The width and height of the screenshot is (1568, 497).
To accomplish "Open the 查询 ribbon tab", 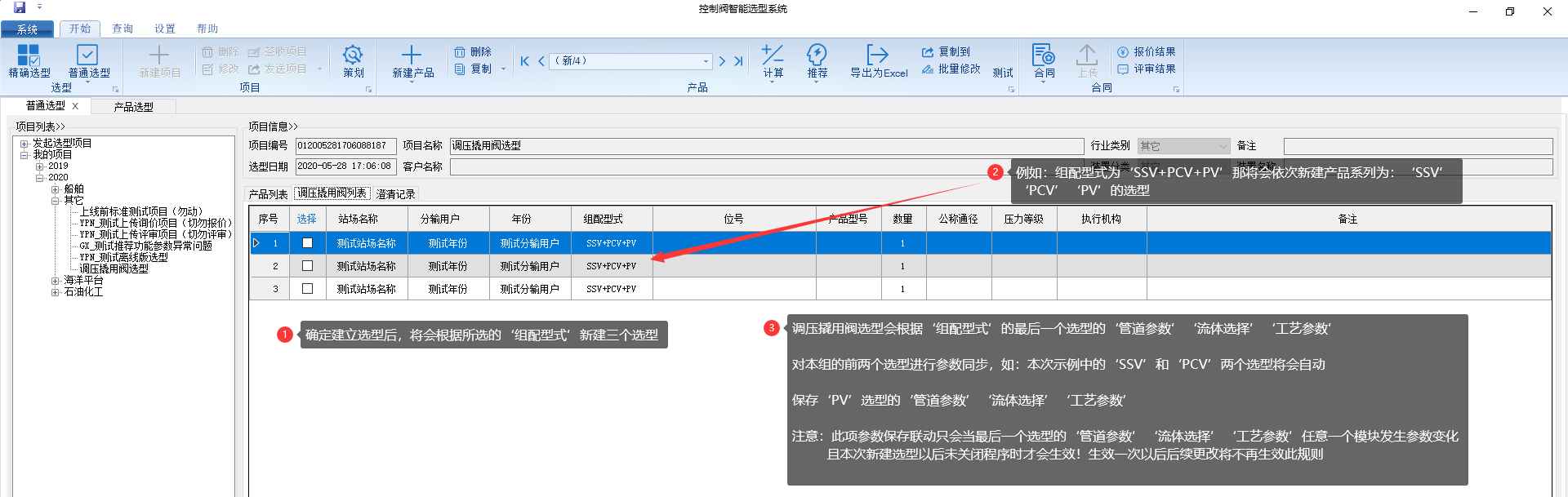I will tap(122, 29).
